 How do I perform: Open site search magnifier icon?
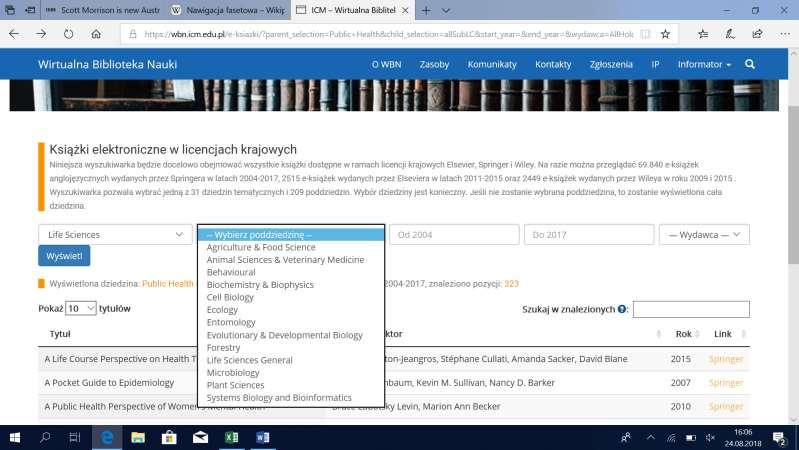coord(750,64)
